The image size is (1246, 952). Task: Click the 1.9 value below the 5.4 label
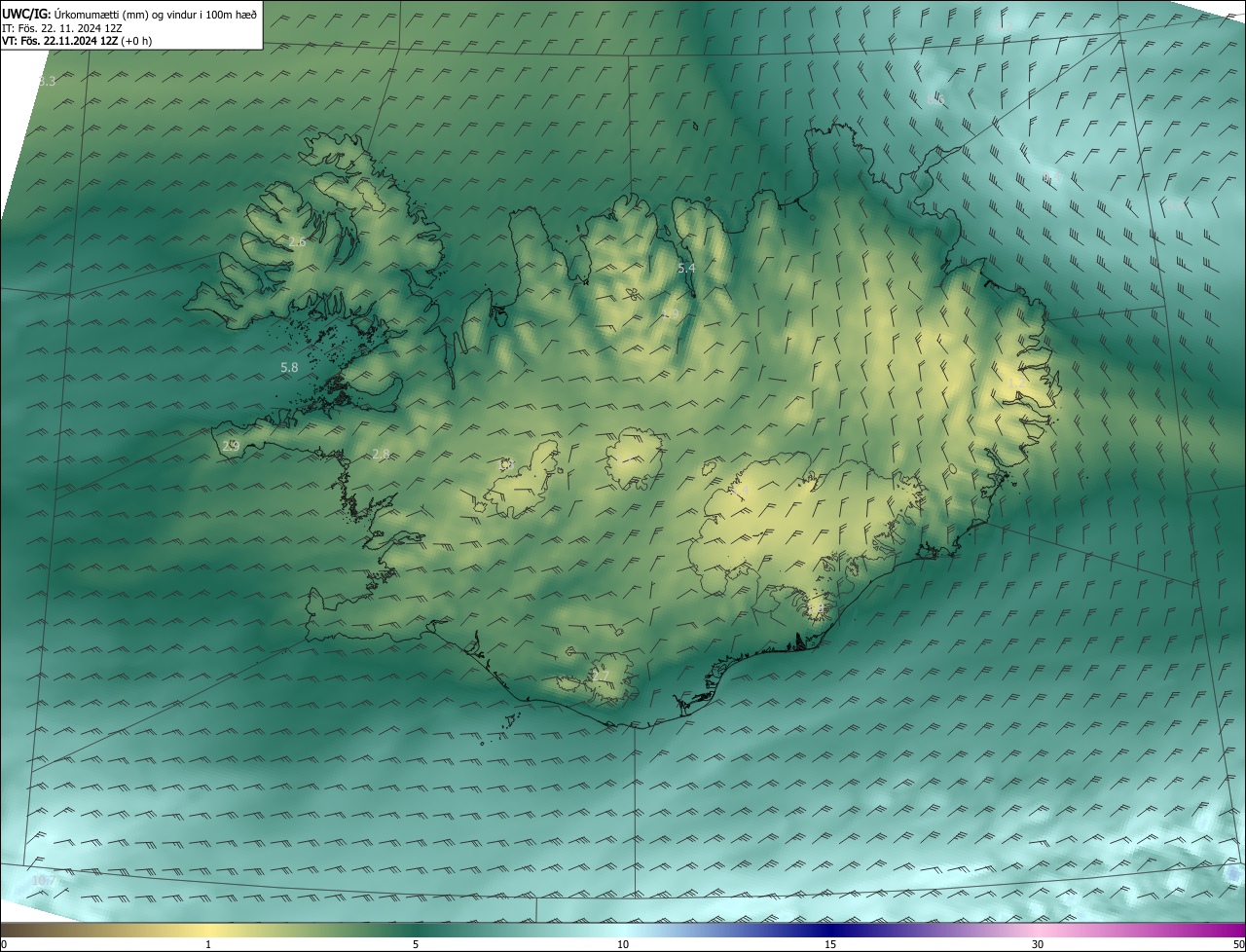pos(671,313)
